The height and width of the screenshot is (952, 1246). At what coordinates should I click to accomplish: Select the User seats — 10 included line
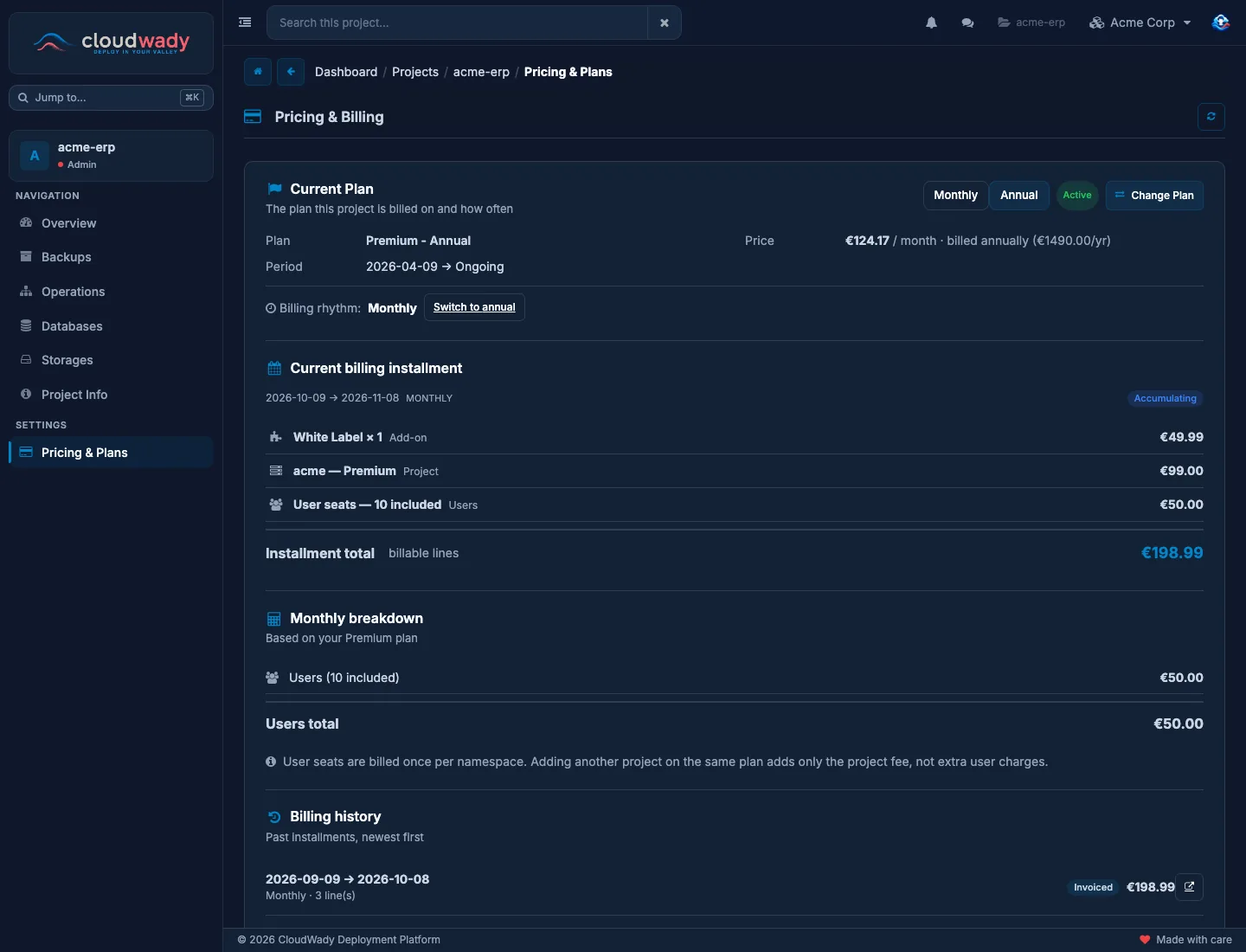735,505
